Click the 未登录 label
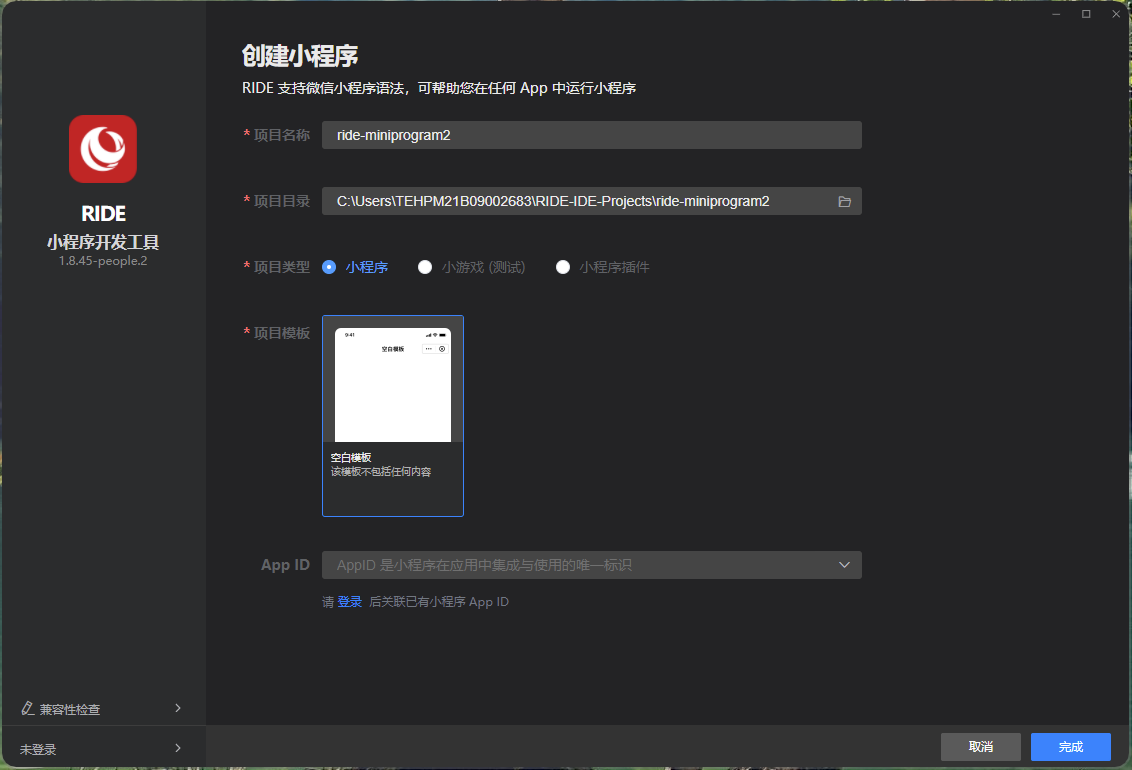 (38, 750)
